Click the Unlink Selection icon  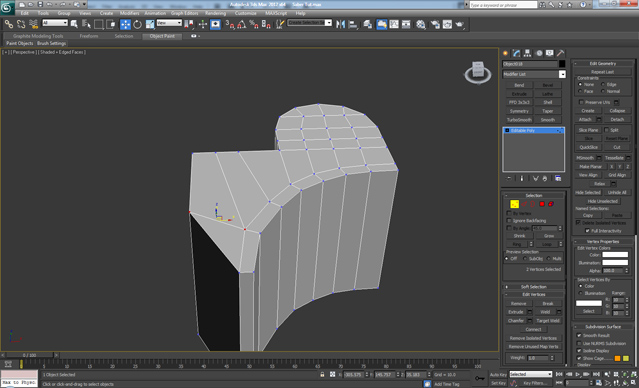21,24
